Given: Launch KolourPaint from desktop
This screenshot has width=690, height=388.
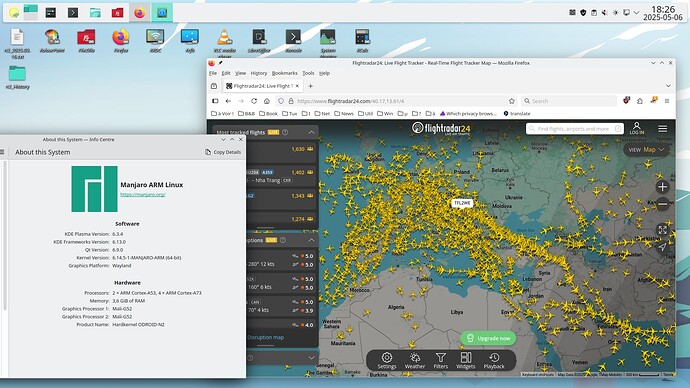Looking at the screenshot, I should (52, 41).
